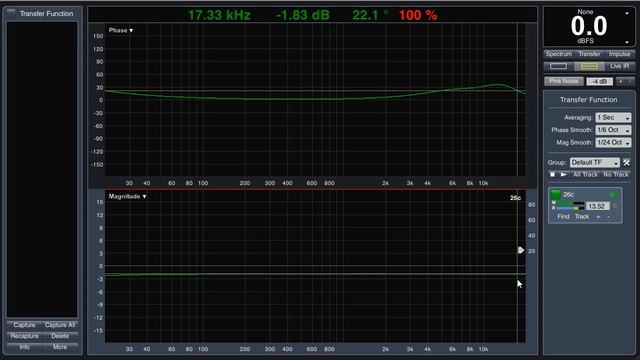
Task: Start all measurements with the play button
Action: [x=563, y=175]
